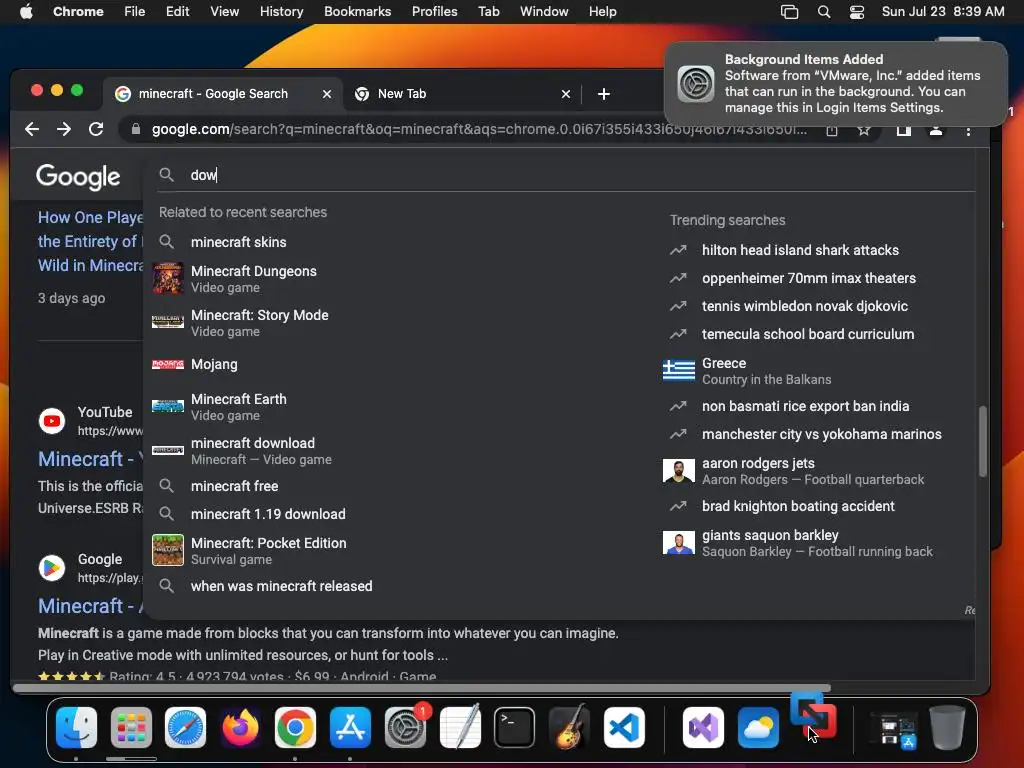Choose trending 'temecula school board curriculum'
Screen dimensions: 1024x768
(x=808, y=334)
